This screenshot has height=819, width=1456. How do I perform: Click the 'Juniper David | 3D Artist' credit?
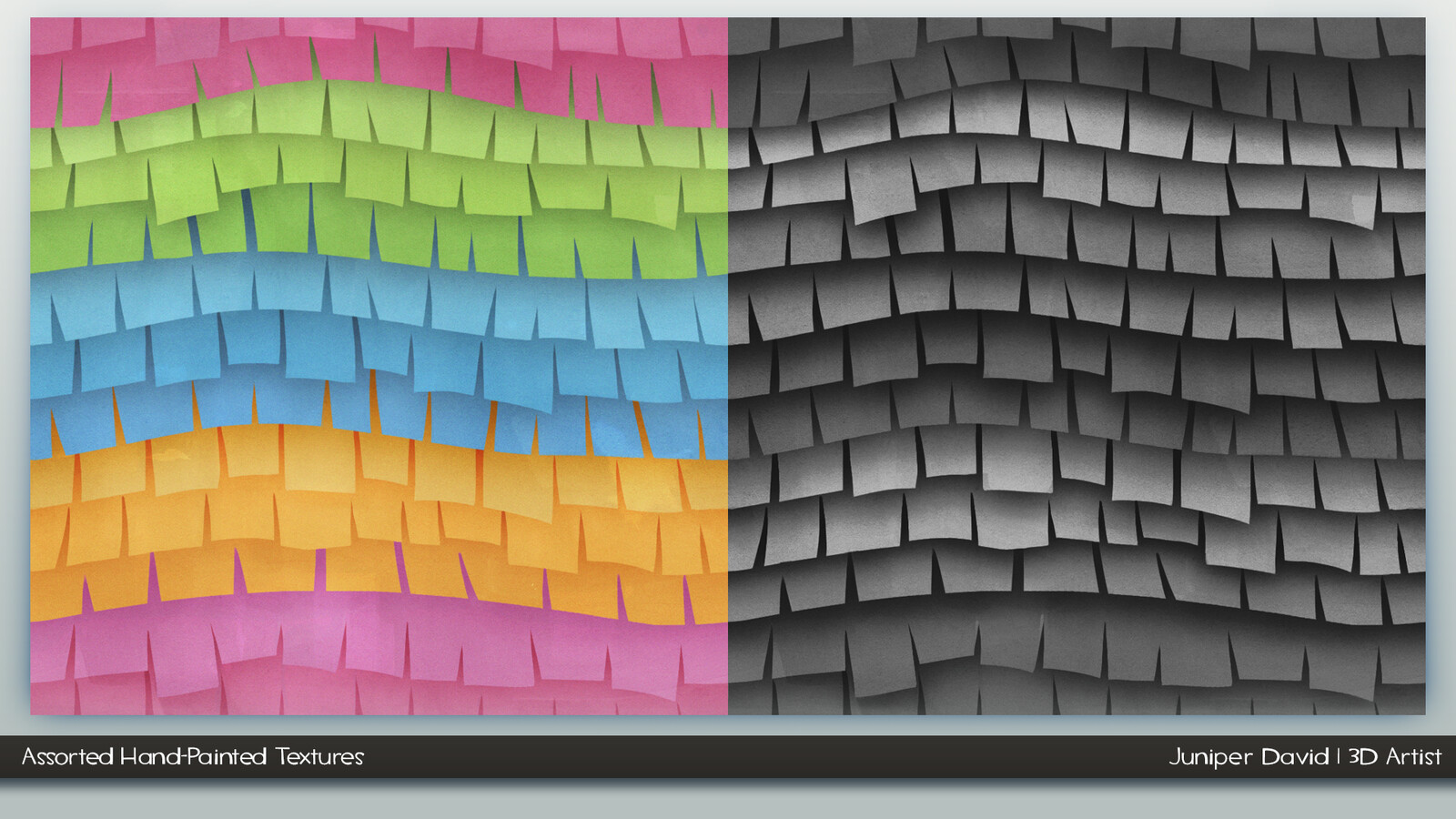(1305, 757)
